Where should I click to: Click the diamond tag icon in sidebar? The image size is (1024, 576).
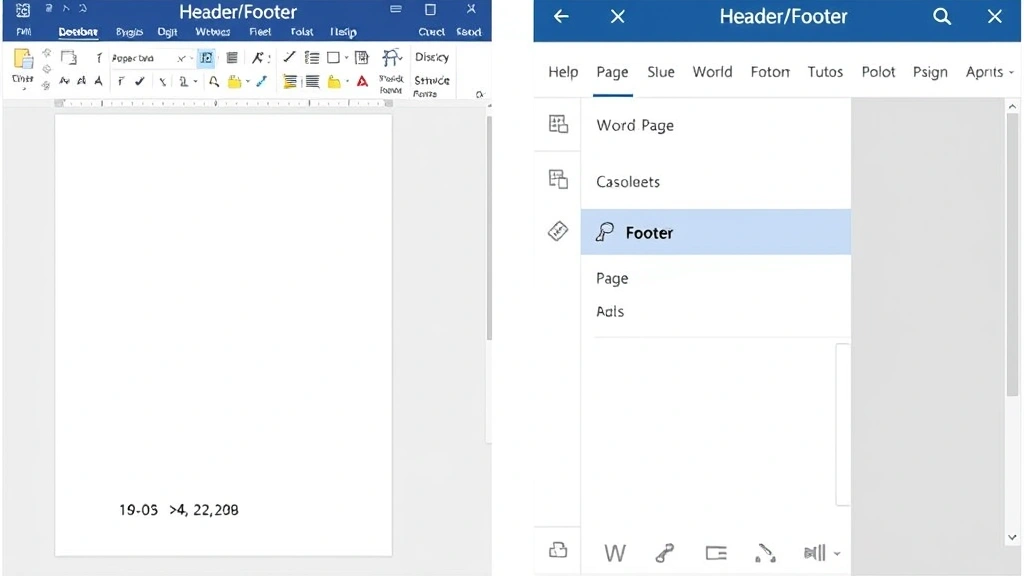pyautogui.click(x=558, y=231)
